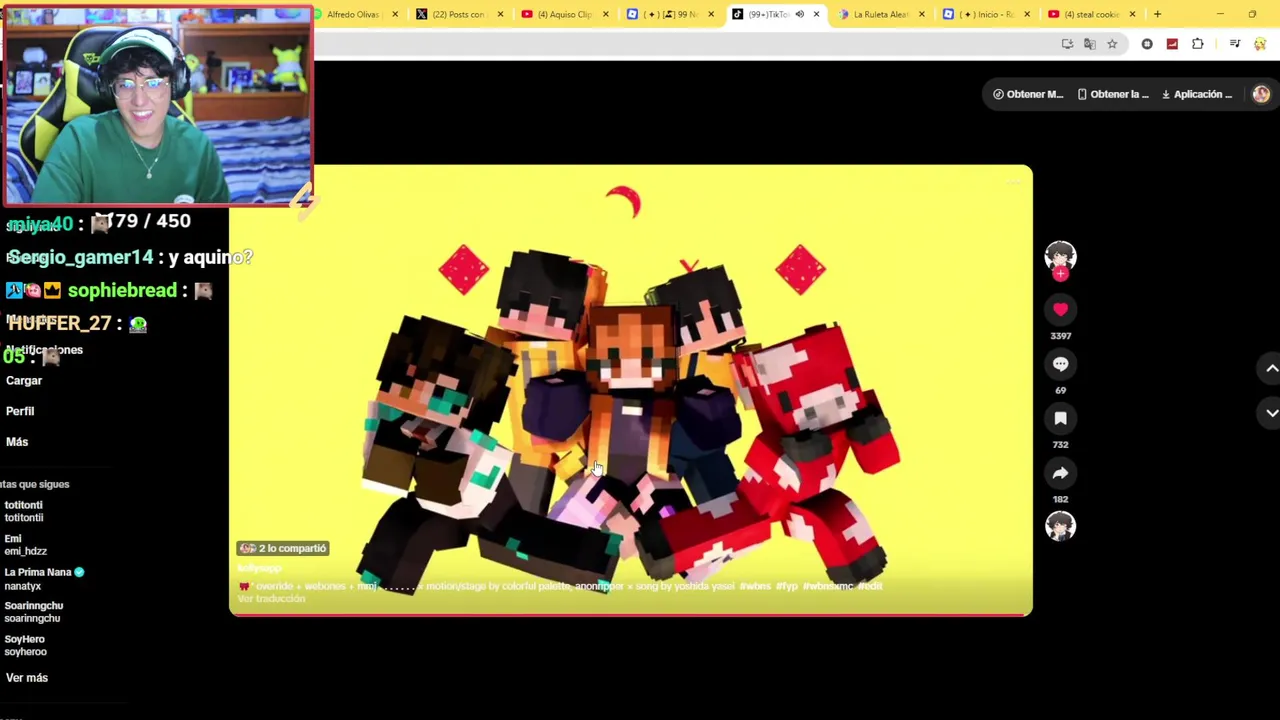Minimize the browser window
The height and width of the screenshot is (720, 1280).
1220,14
